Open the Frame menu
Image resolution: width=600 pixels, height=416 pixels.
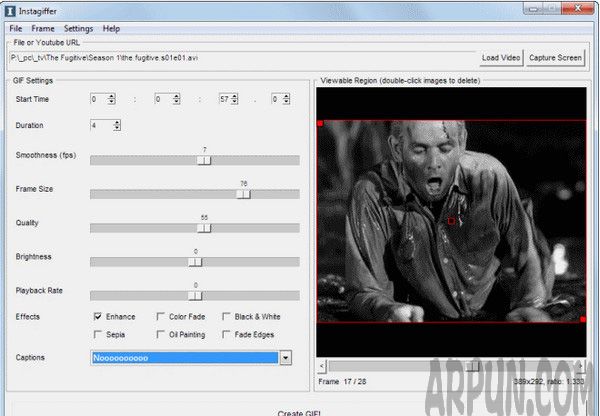[x=43, y=29]
